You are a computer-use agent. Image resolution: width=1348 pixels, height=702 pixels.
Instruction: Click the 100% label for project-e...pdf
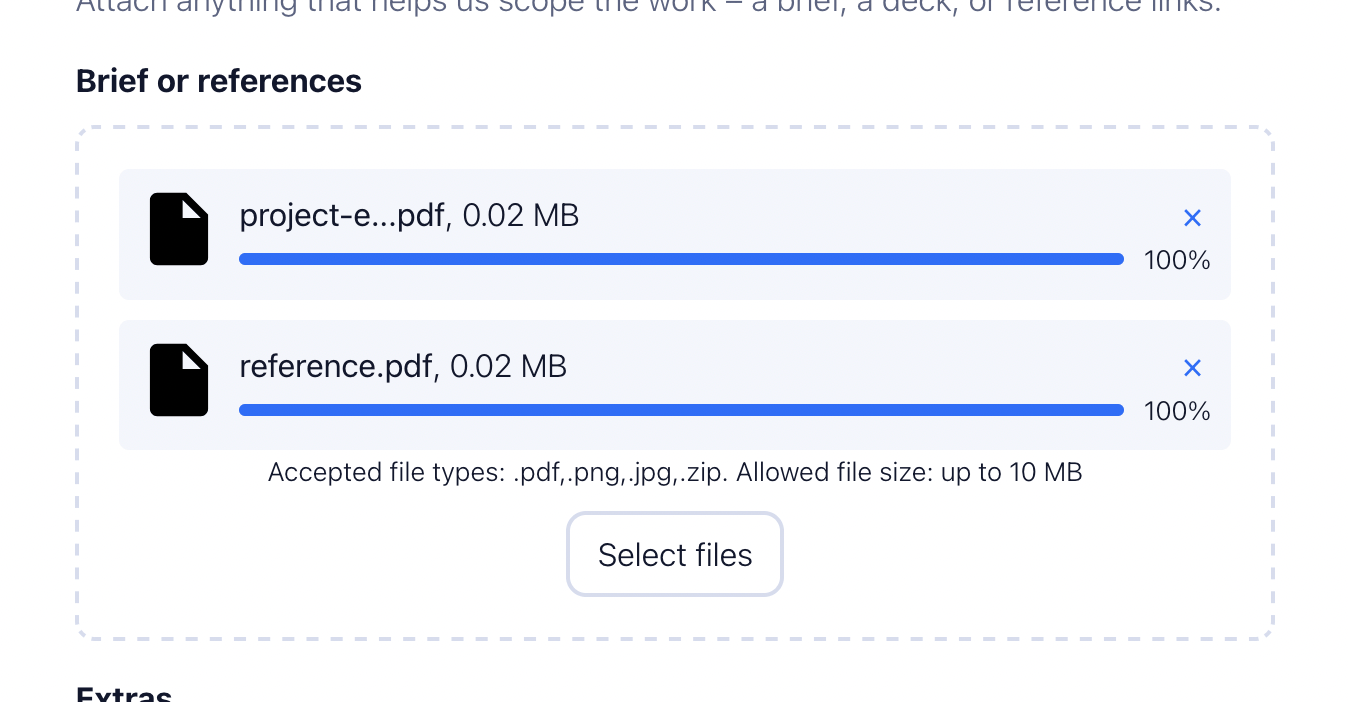(1177, 260)
